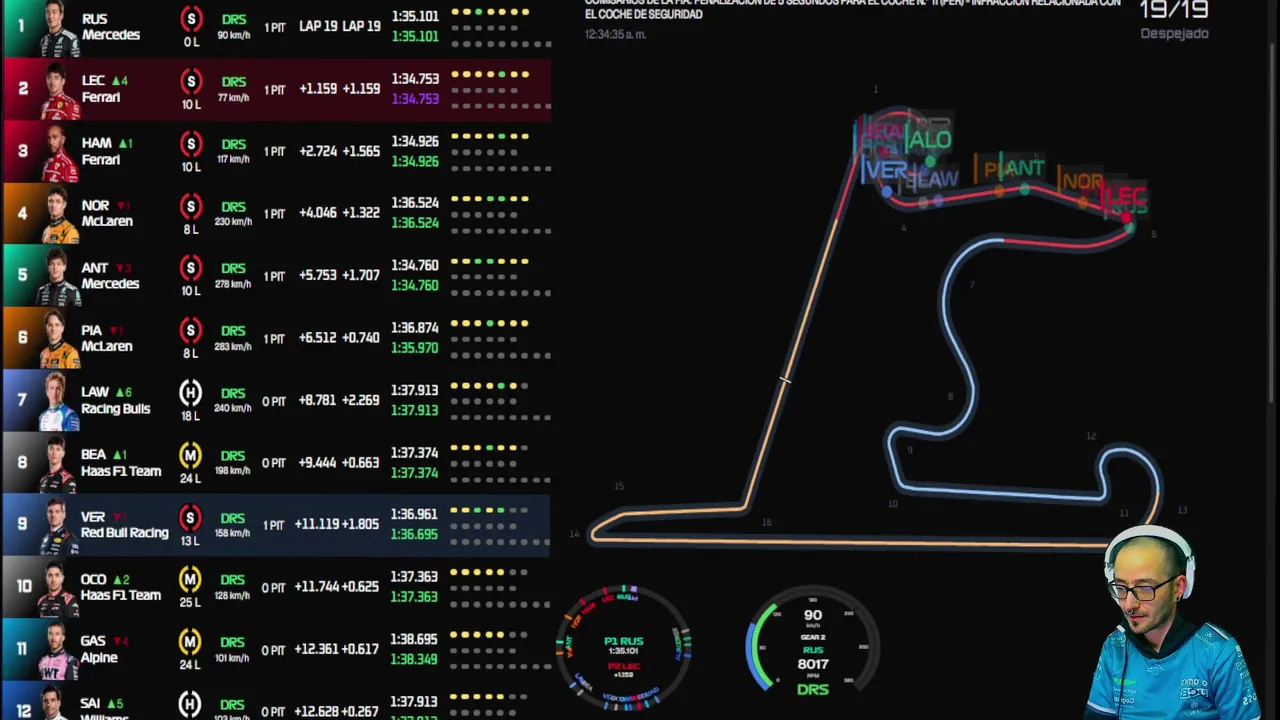
Task: Click LAW's 0 PIT stop count
Action: [x=274, y=401]
